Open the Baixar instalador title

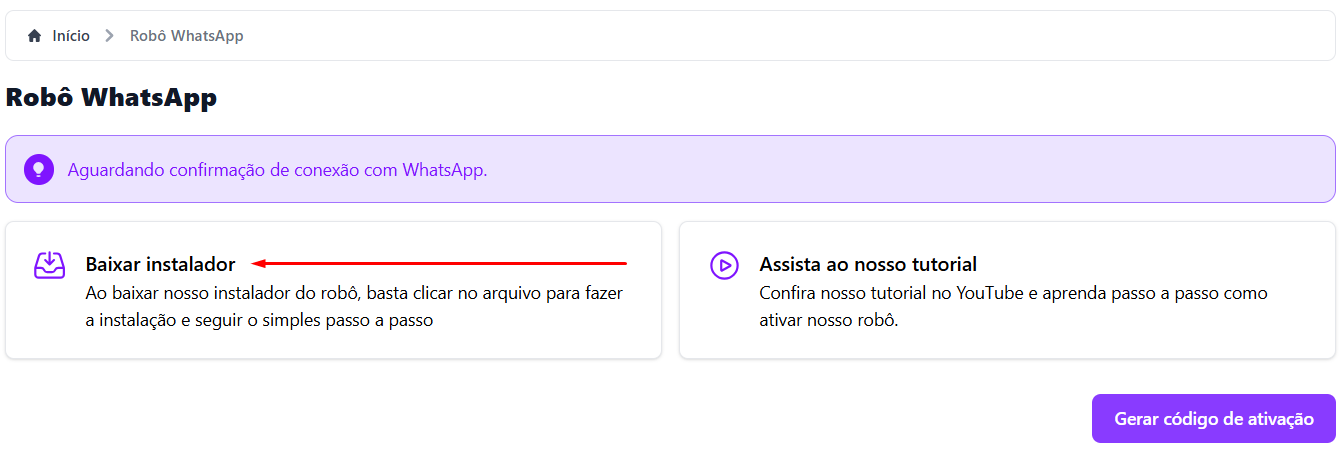(x=160, y=265)
